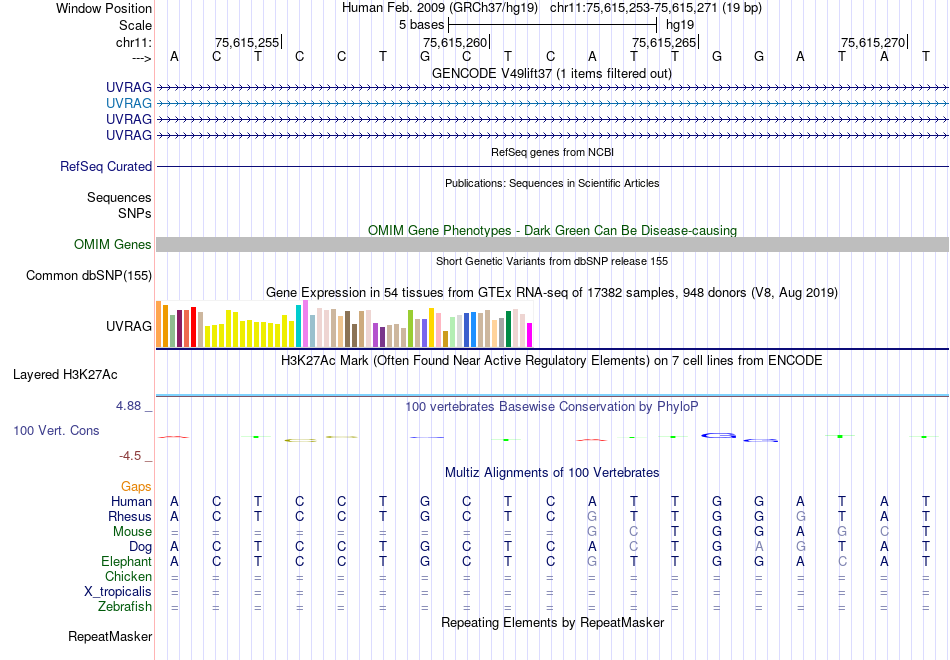This screenshot has height=660, width=950.
Task: Click 100 vertebrates Basewise Conservation by PhyloP title
Action: [x=552, y=407]
